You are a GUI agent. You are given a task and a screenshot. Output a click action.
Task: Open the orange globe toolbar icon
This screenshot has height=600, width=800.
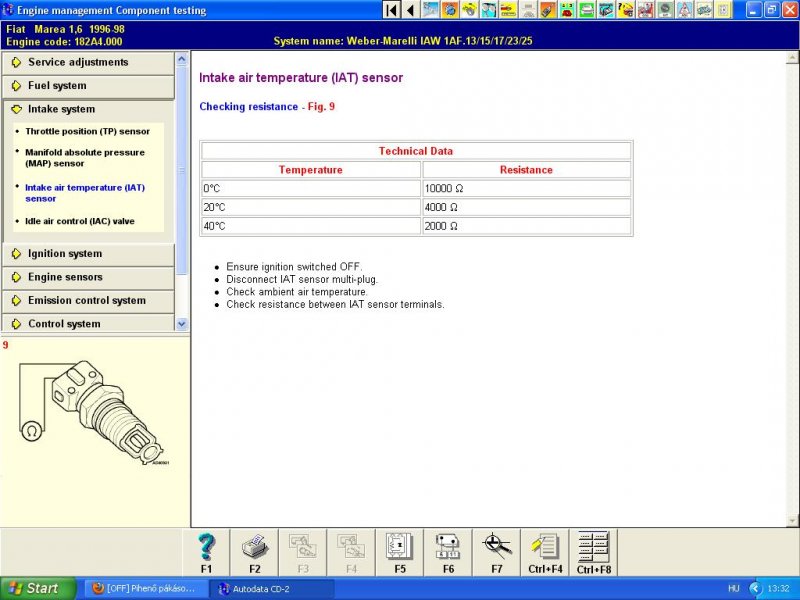450,10
